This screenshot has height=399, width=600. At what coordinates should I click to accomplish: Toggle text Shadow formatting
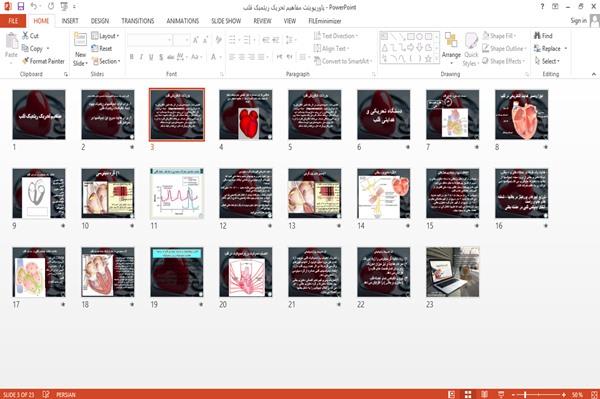(161, 57)
